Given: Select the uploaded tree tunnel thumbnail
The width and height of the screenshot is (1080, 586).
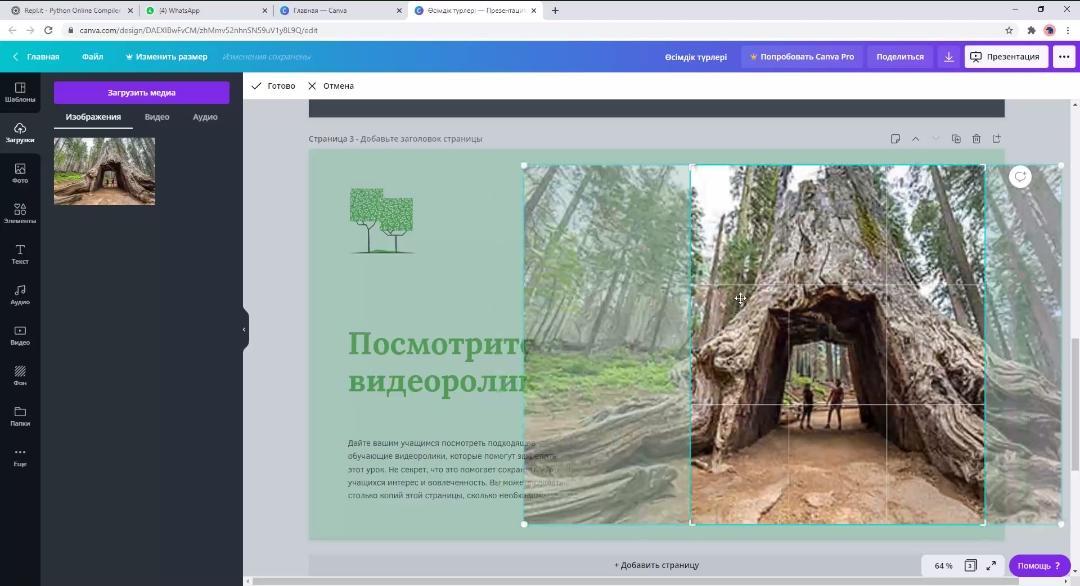Looking at the screenshot, I should 104,171.
